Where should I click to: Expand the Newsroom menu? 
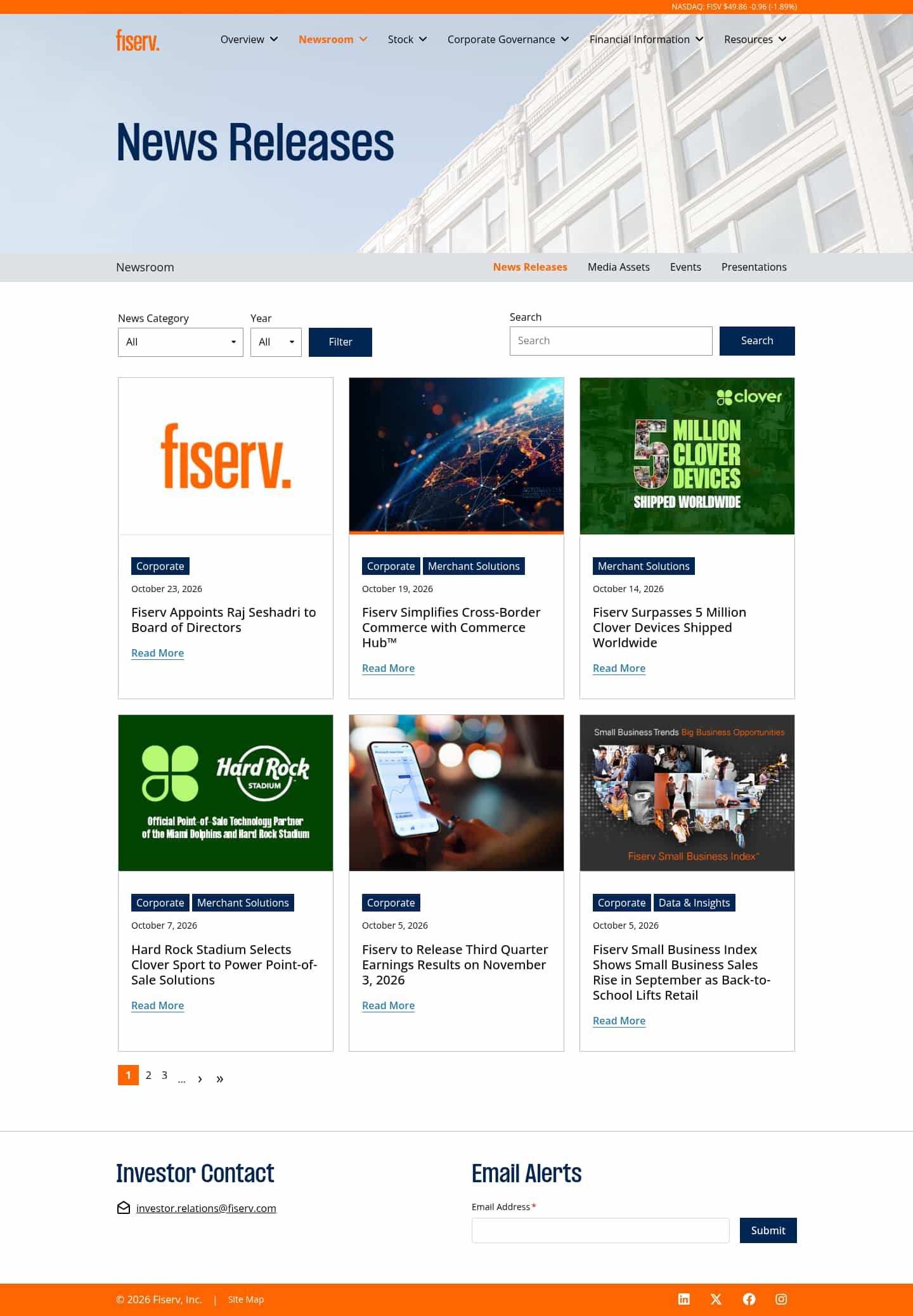(x=333, y=39)
